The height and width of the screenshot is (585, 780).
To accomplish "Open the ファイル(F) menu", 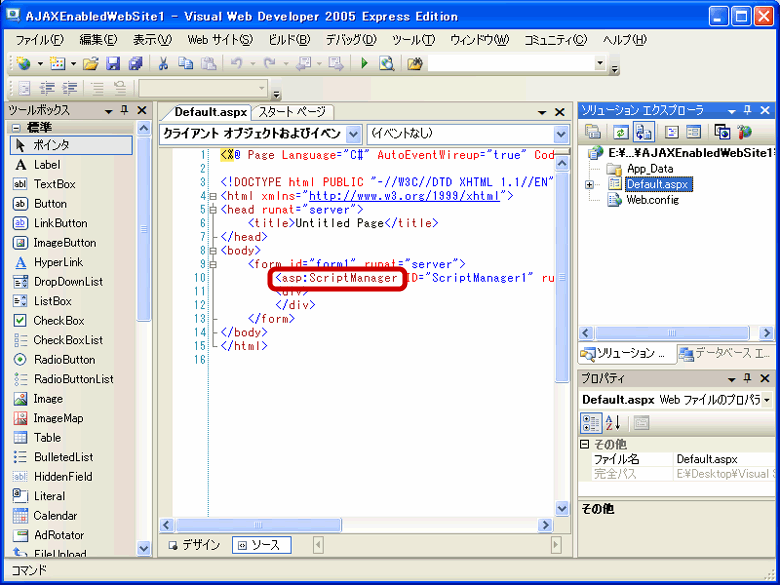I will pyautogui.click(x=40, y=40).
